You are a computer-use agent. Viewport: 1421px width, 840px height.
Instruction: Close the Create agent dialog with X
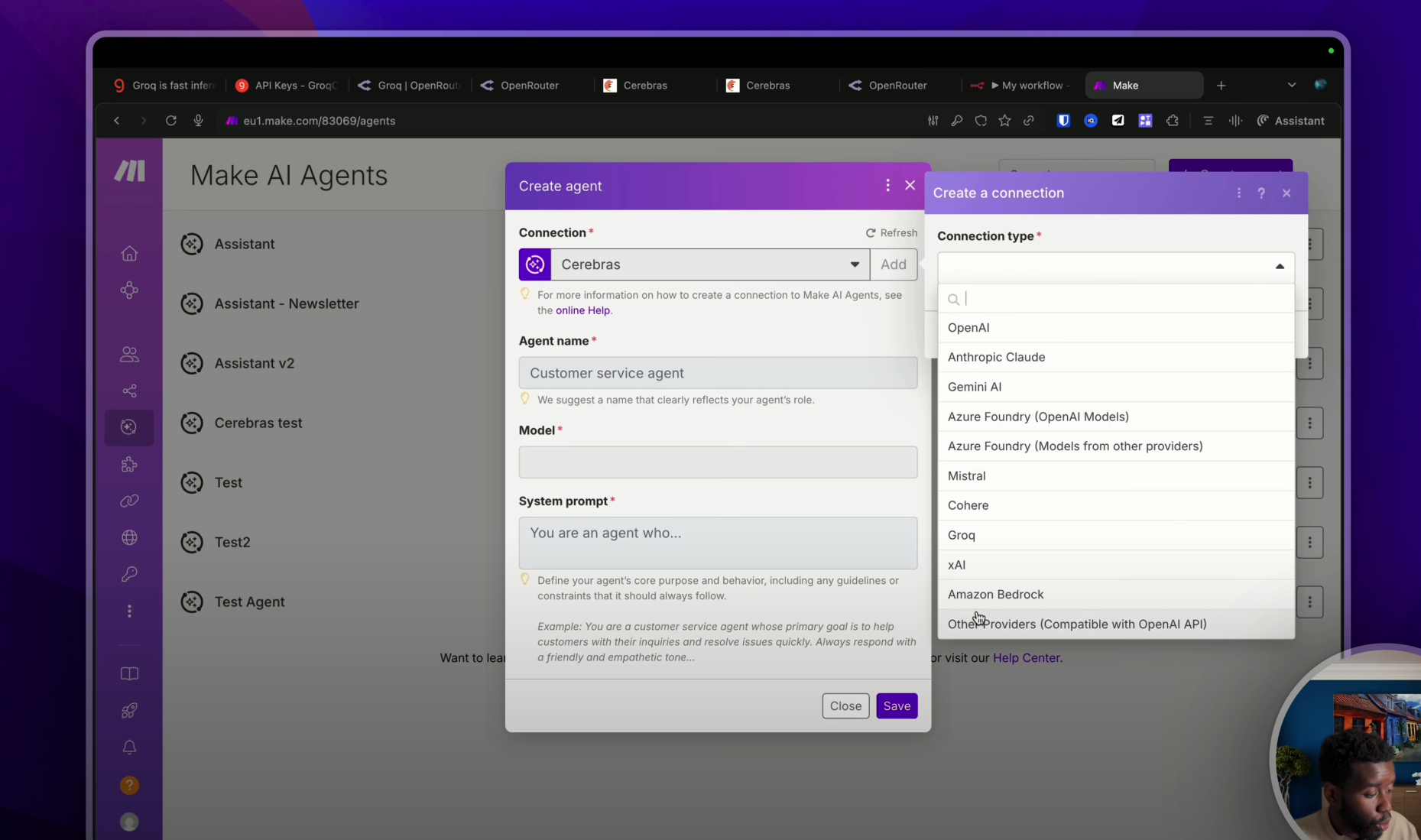910,185
